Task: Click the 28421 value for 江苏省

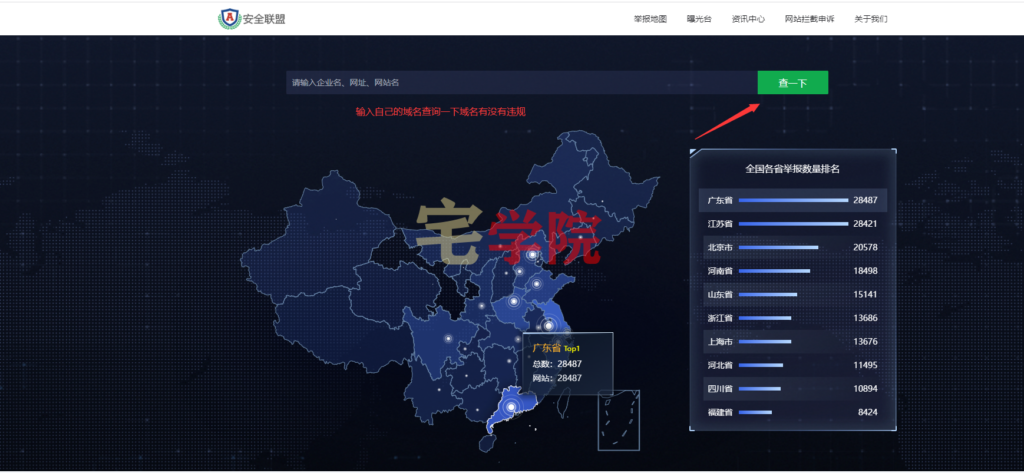Action: (865, 223)
